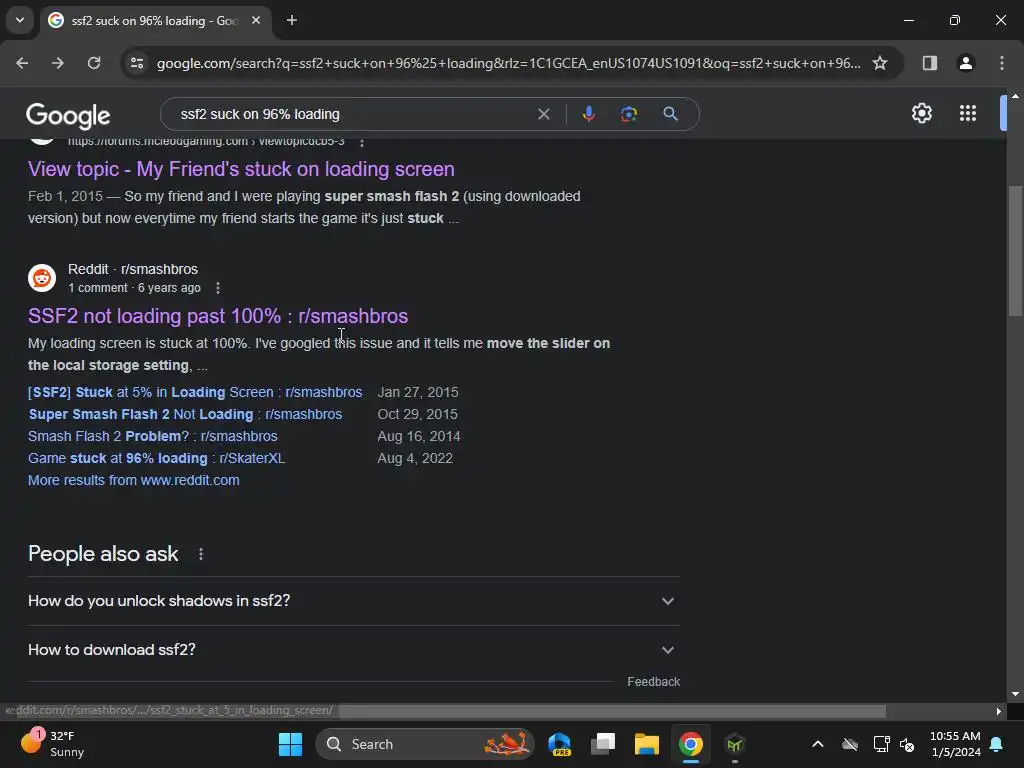Click the browser forward arrow

coord(58,63)
